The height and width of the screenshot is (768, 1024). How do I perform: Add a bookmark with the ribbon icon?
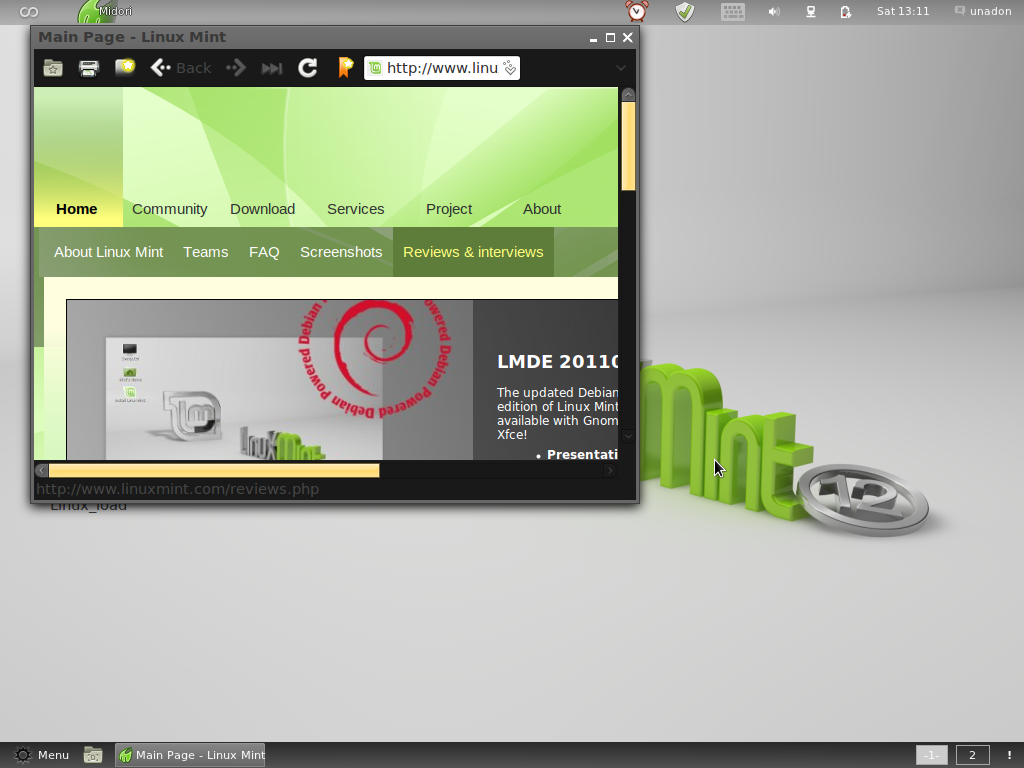(x=345, y=68)
